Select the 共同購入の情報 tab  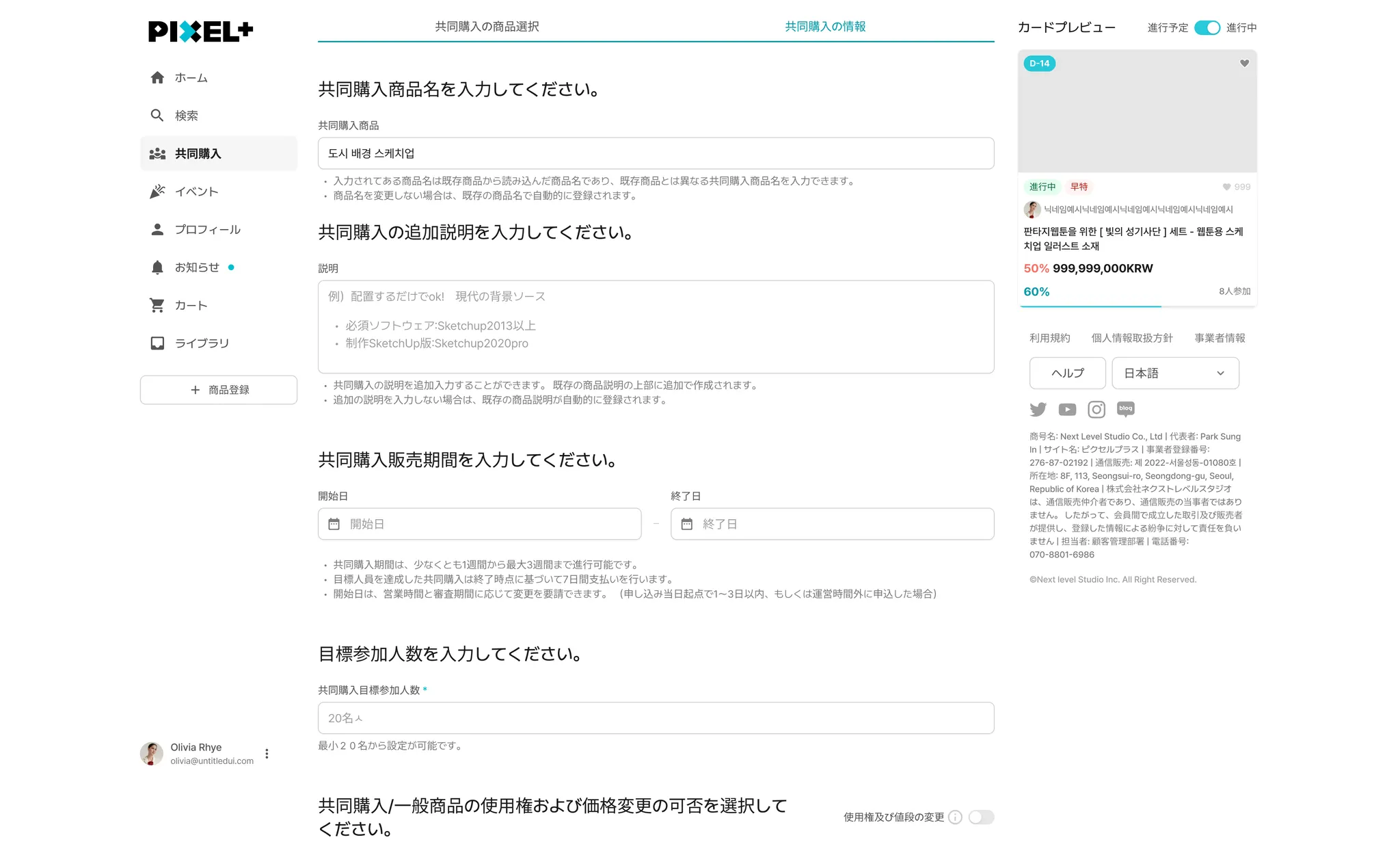tap(825, 27)
